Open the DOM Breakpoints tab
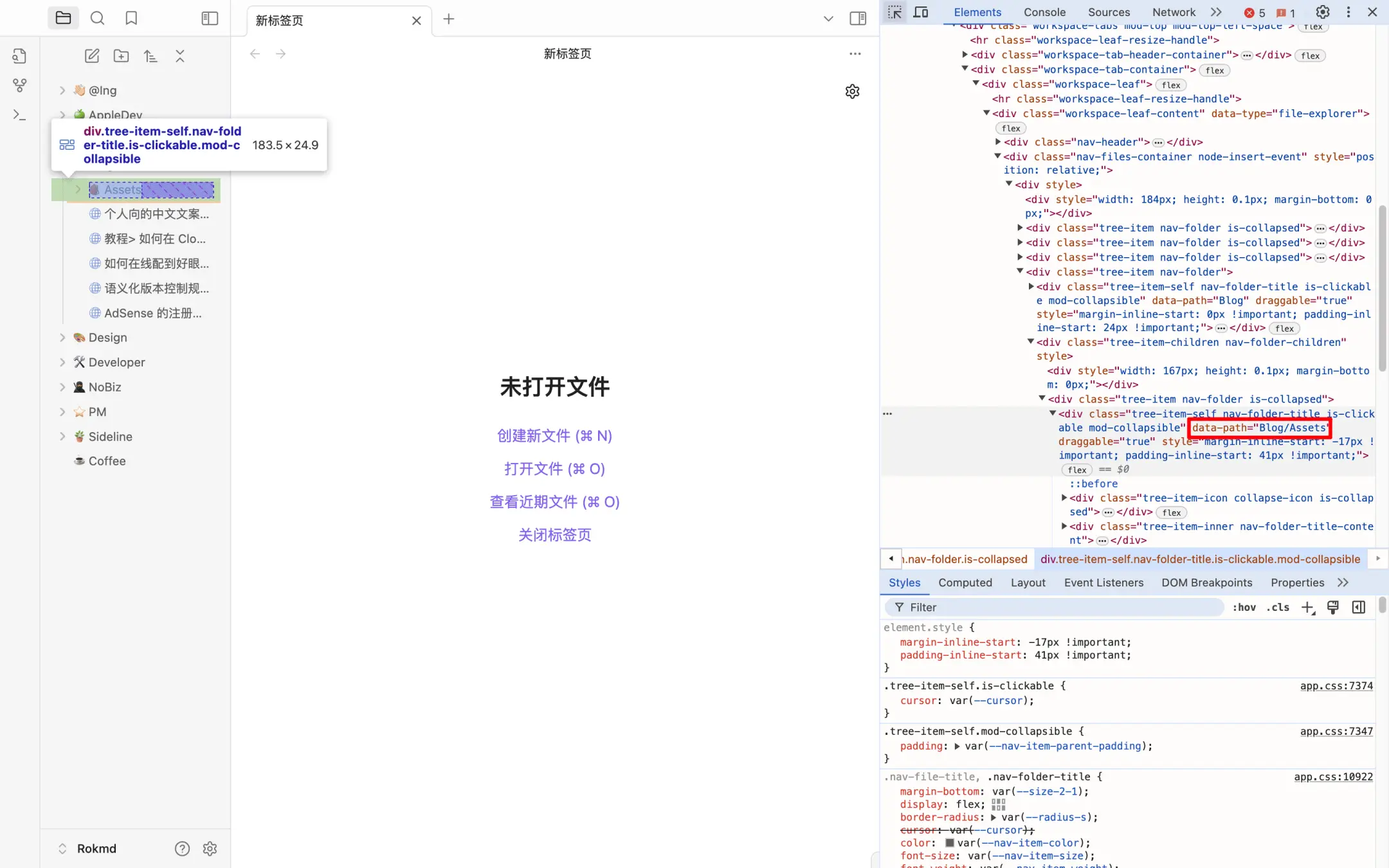This screenshot has height=868, width=1389. click(x=1207, y=583)
